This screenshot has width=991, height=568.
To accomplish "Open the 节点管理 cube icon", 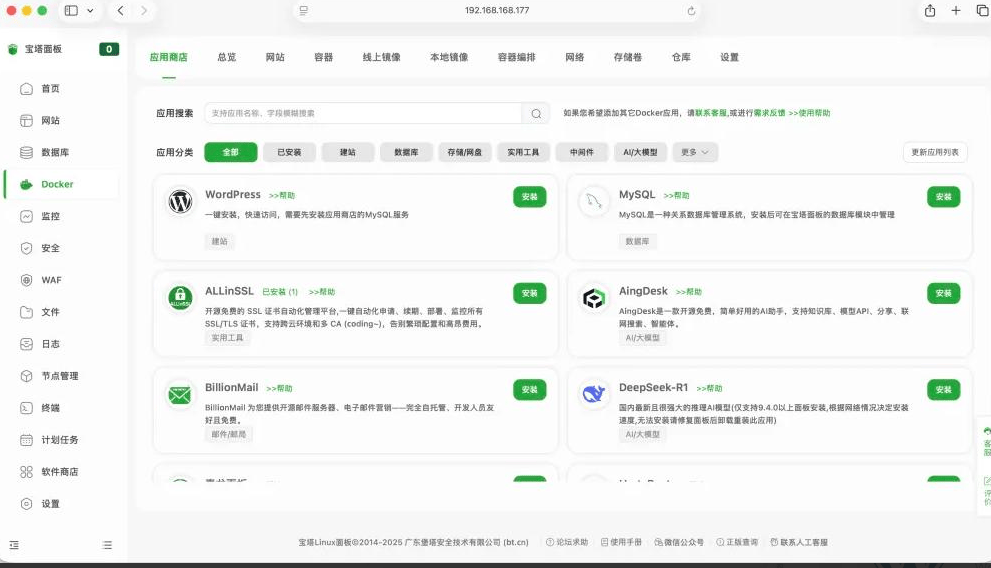I will [26, 376].
